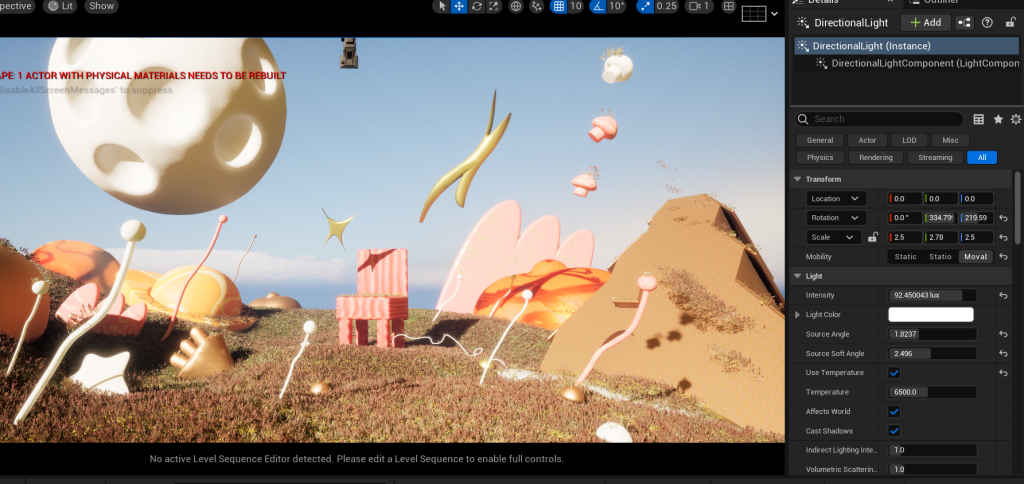Toggle favorites star filter
Screen dimensions: 1024x484
998,119
